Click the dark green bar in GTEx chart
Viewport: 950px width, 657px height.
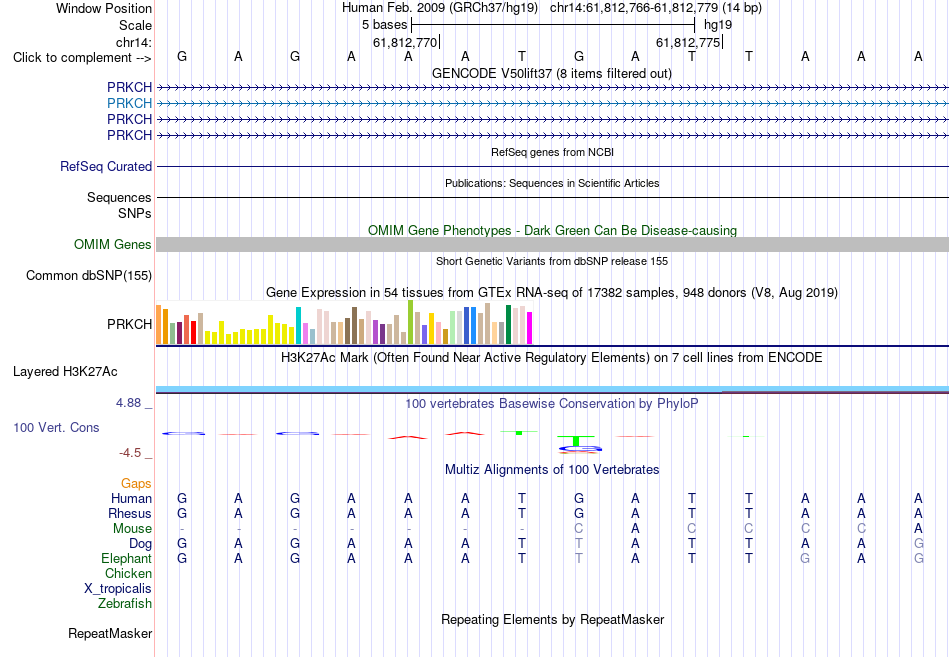508,325
